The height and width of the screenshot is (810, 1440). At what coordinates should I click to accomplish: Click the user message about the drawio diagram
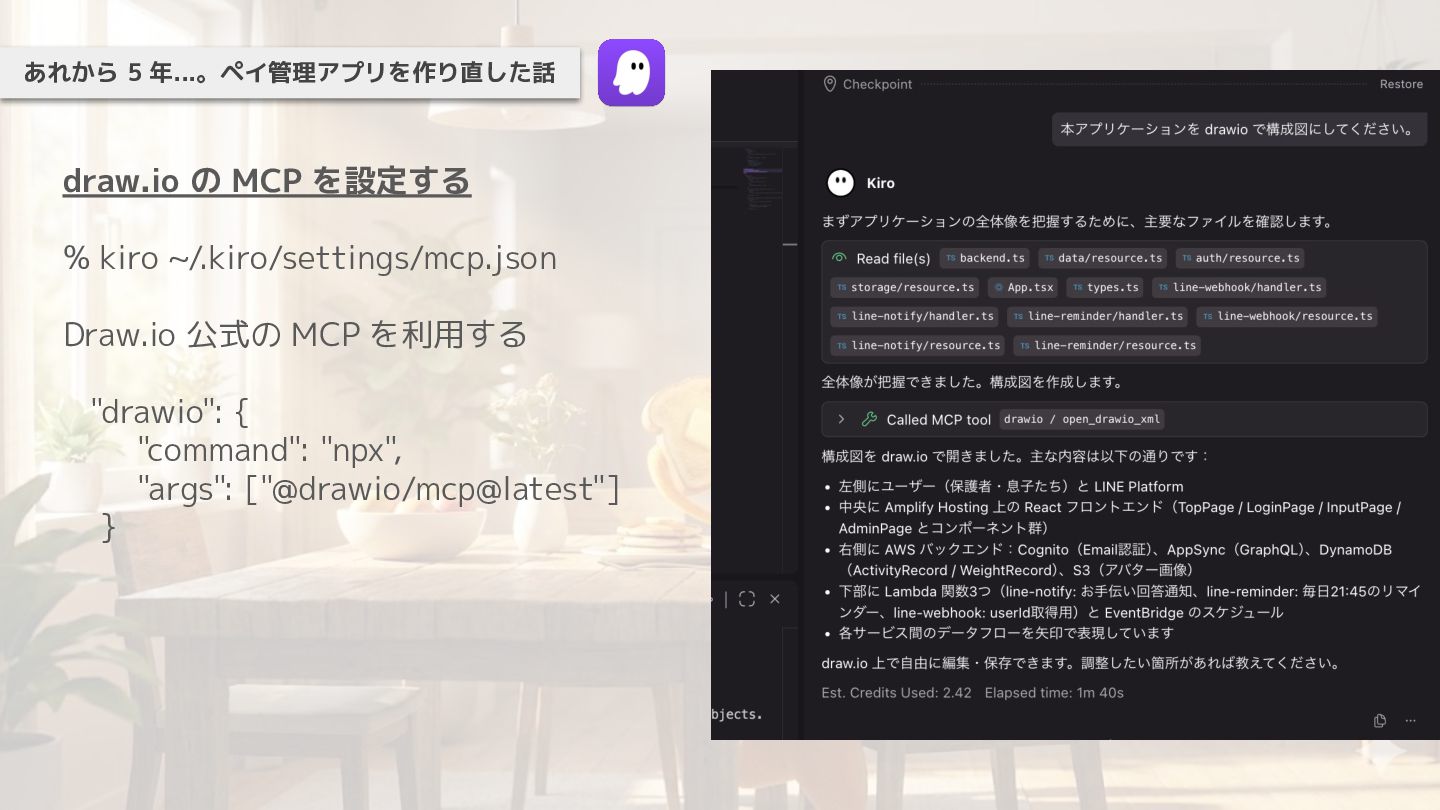(1239, 129)
